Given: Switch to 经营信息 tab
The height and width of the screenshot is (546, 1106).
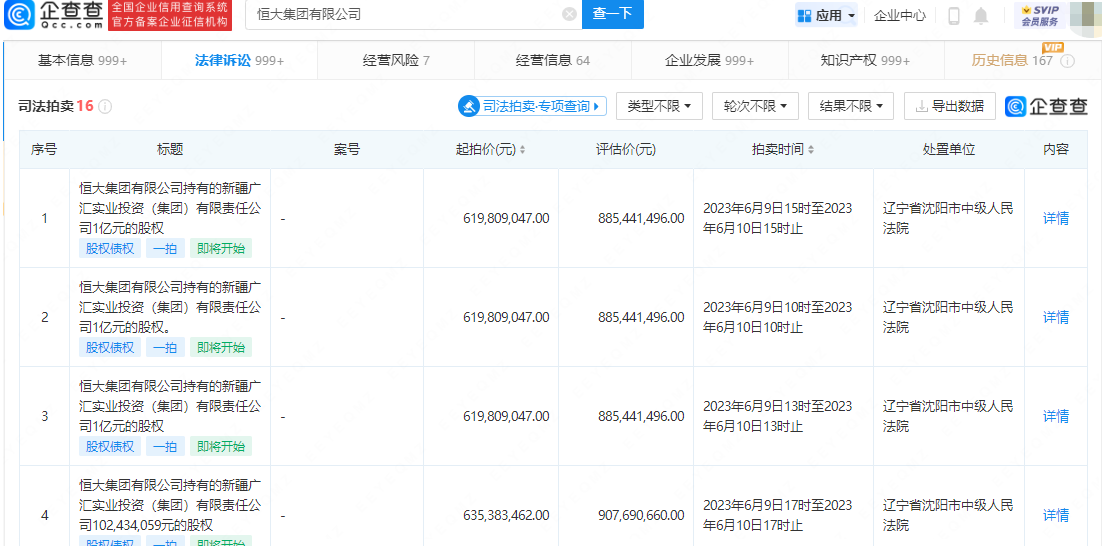Looking at the screenshot, I should [x=552, y=60].
